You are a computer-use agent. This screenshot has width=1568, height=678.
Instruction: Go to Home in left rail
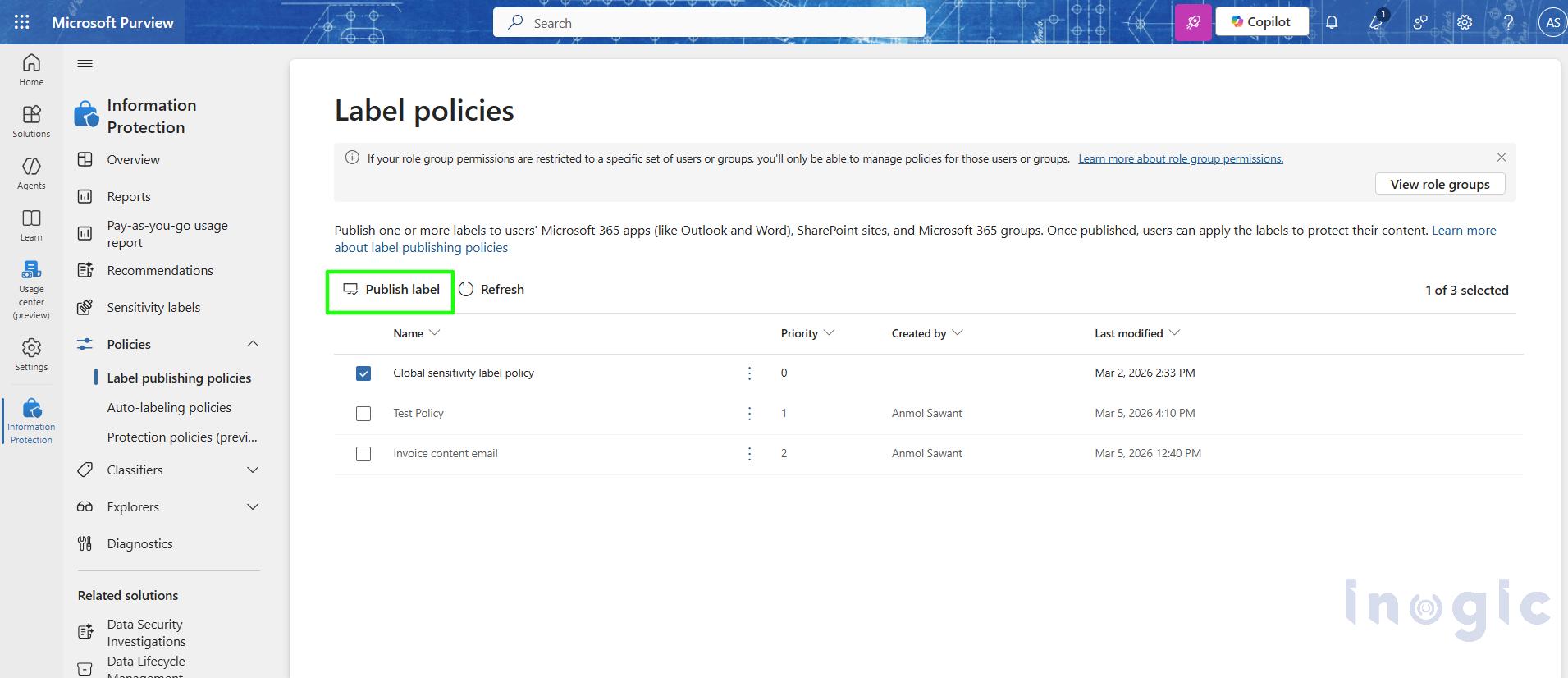tap(31, 70)
